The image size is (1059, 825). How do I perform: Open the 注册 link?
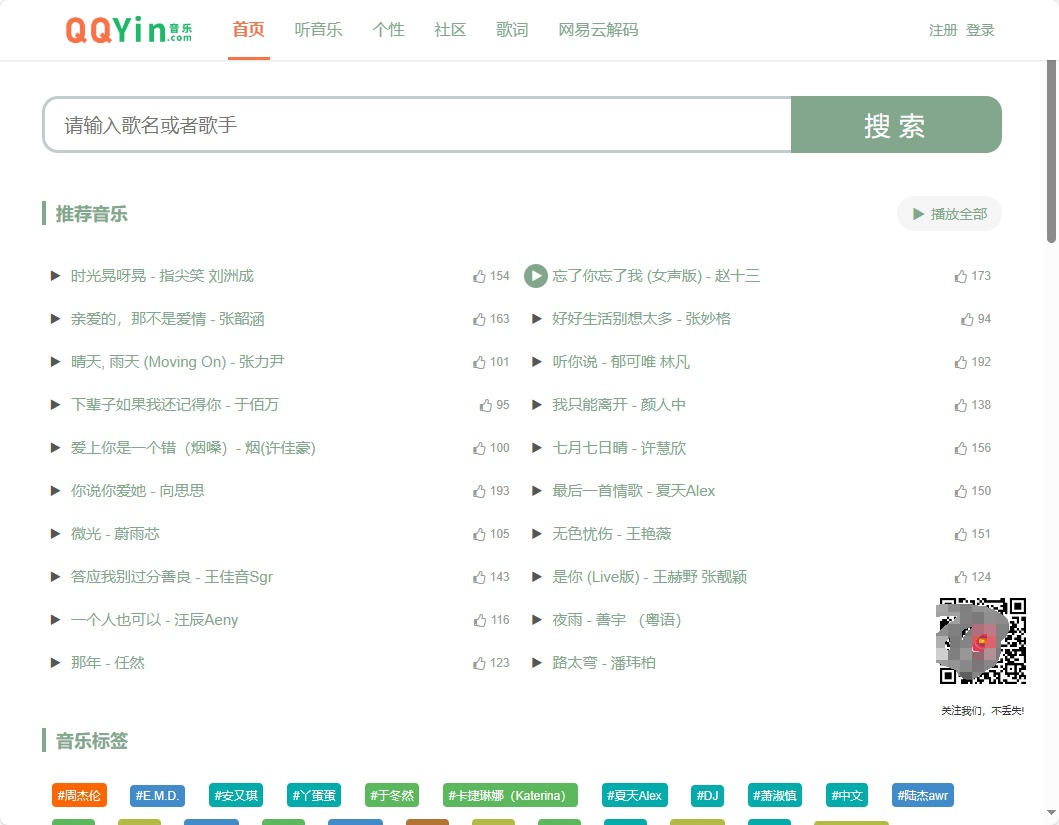(x=942, y=30)
